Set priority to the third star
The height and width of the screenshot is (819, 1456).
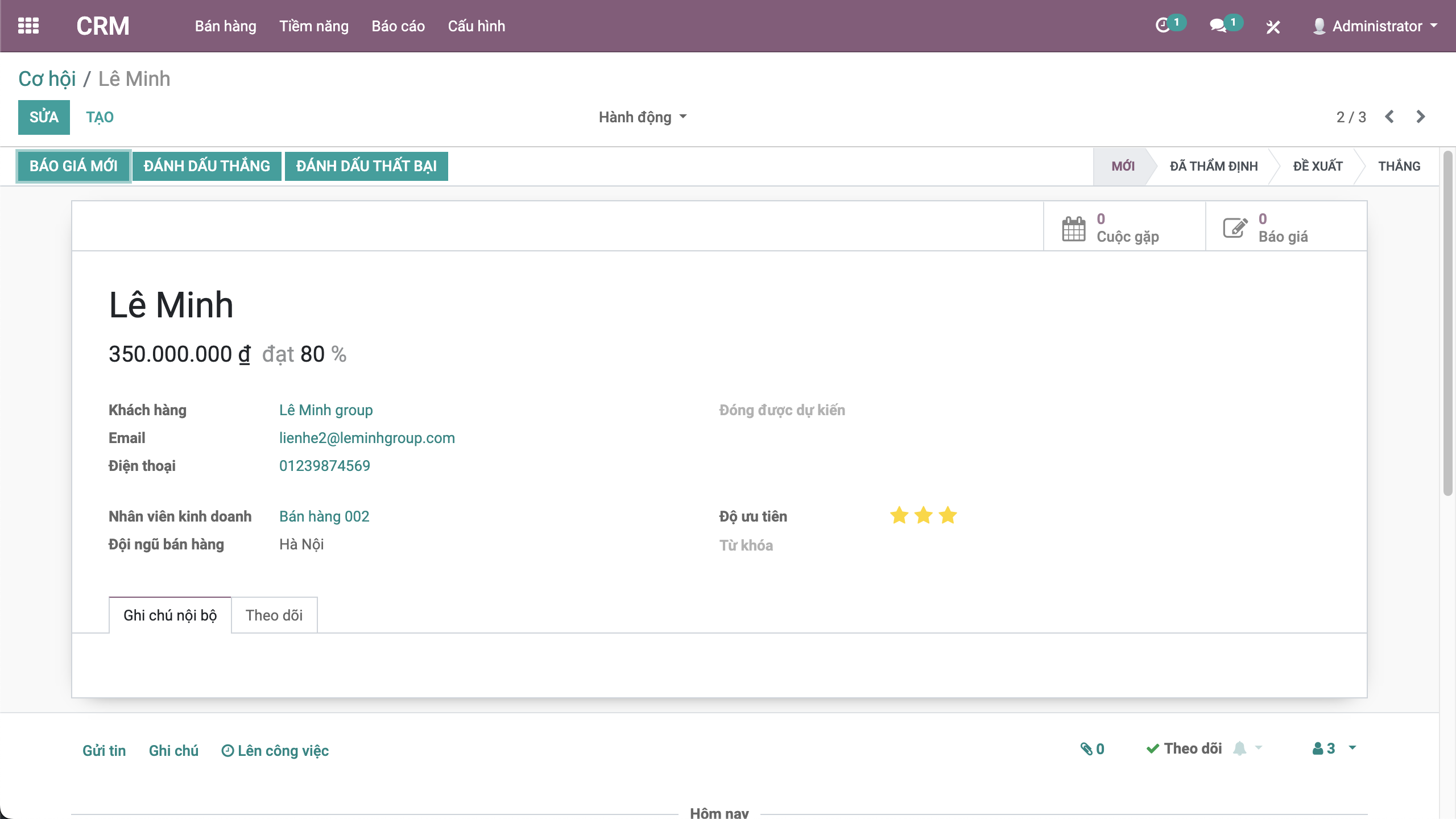coord(948,515)
